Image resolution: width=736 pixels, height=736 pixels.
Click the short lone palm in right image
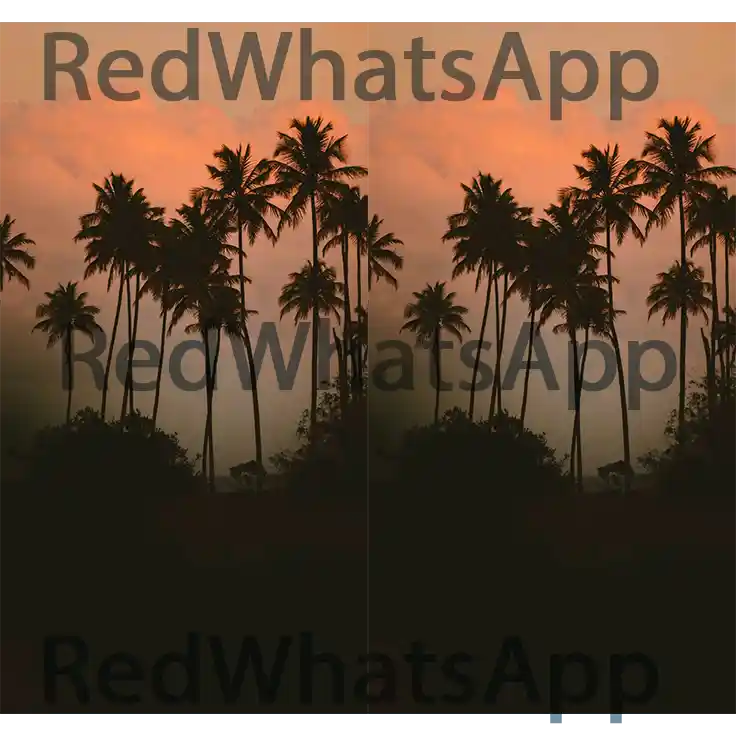[435, 315]
